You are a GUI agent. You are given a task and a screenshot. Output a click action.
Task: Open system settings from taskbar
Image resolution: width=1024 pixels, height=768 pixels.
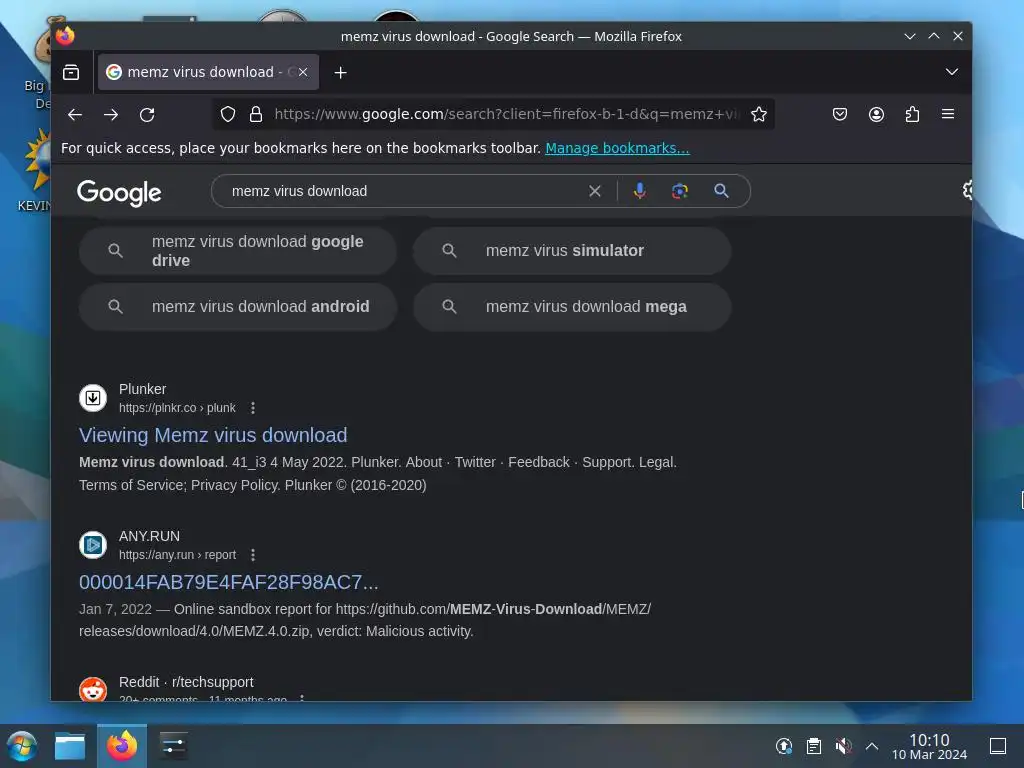tap(173, 746)
